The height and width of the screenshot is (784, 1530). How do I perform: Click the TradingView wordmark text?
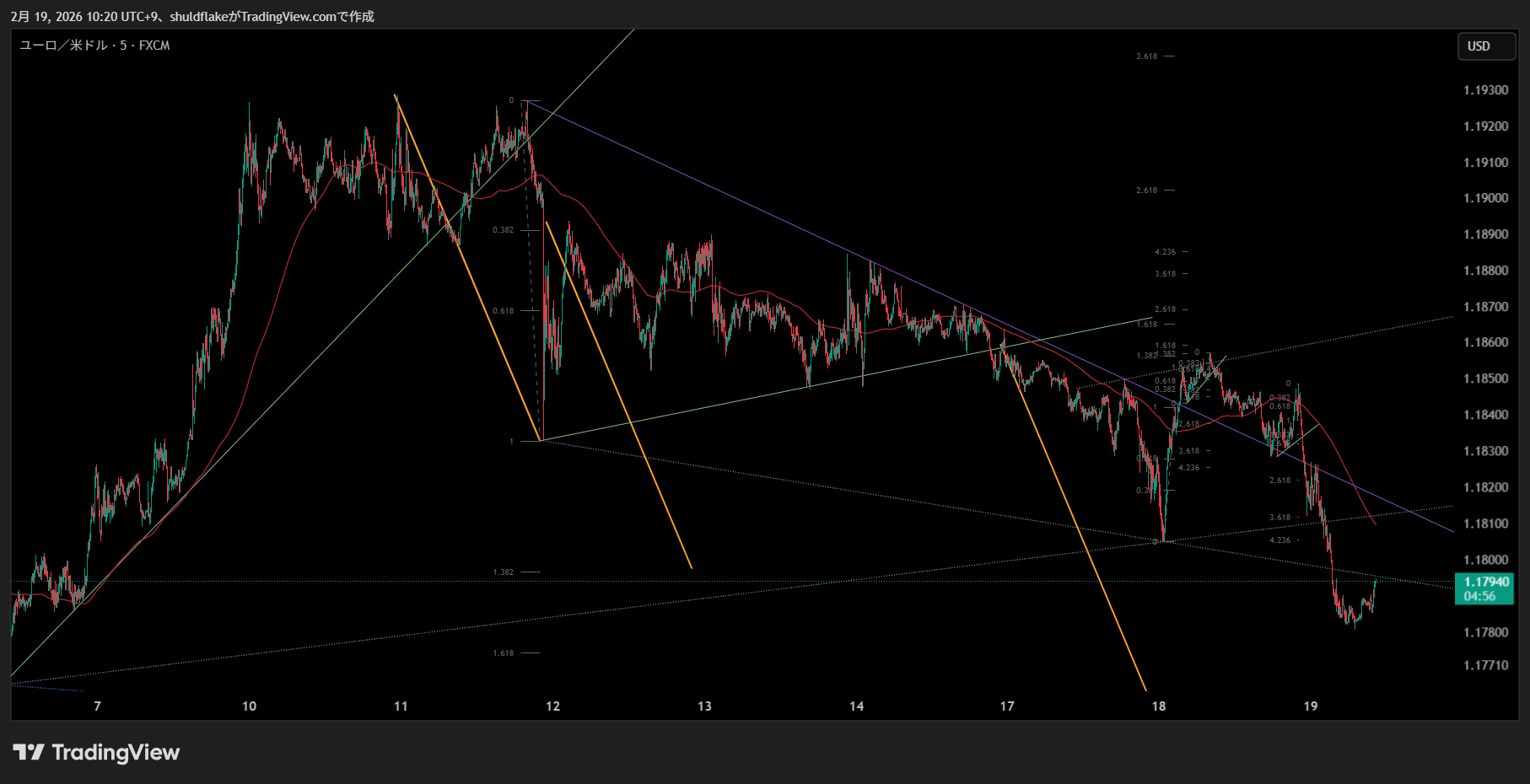click(x=116, y=752)
